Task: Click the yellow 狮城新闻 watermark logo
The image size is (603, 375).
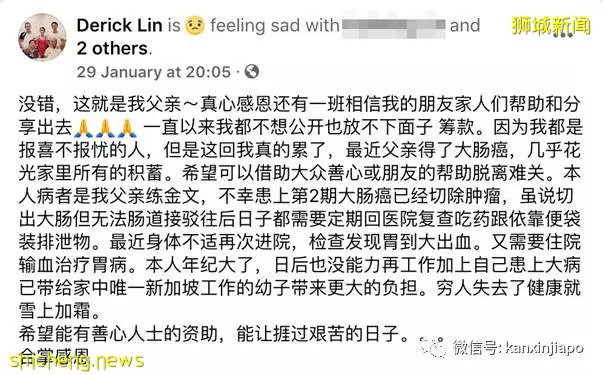Action: point(551,26)
